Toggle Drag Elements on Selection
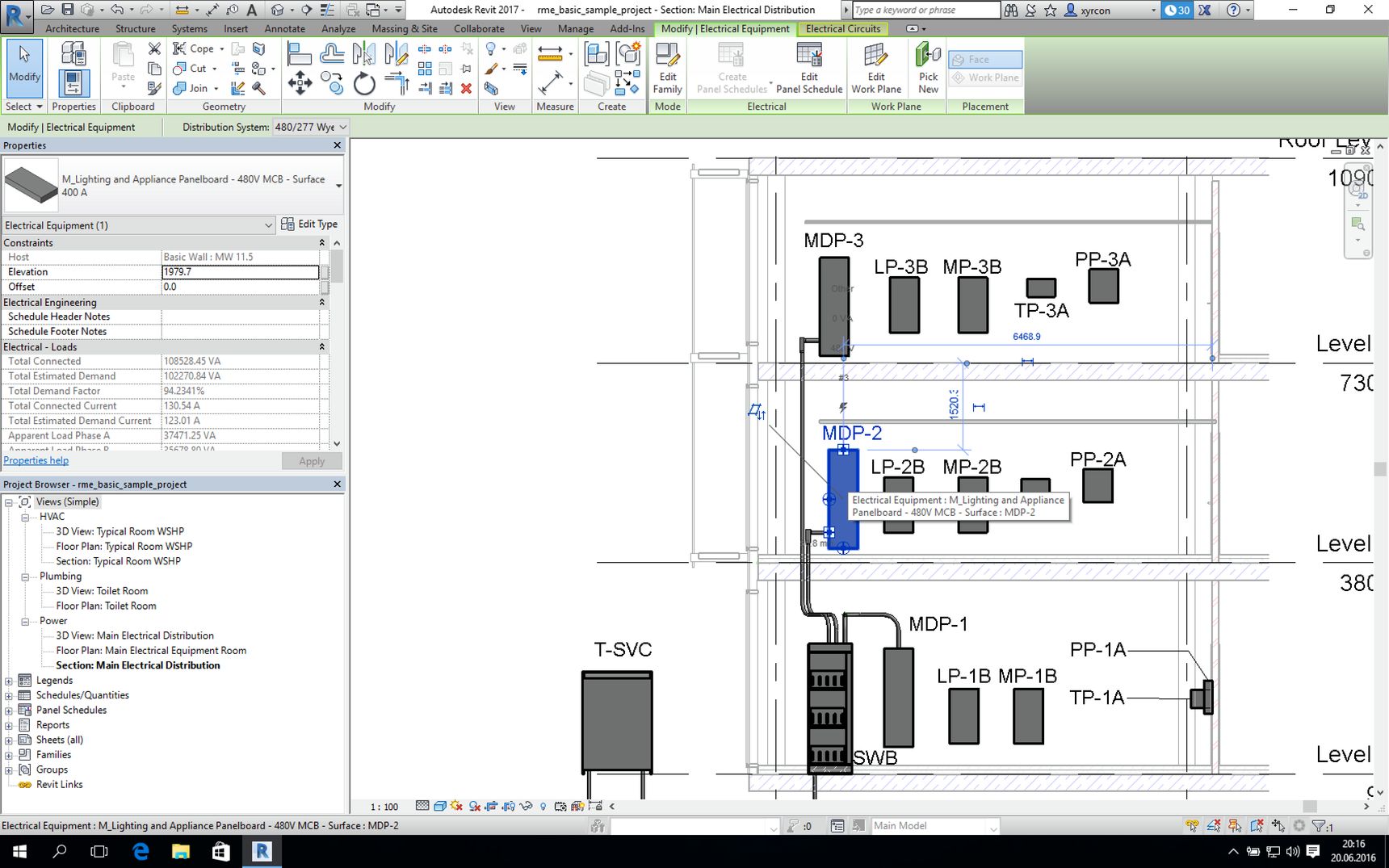The width and height of the screenshot is (1389, 868). click(1278, 825)
